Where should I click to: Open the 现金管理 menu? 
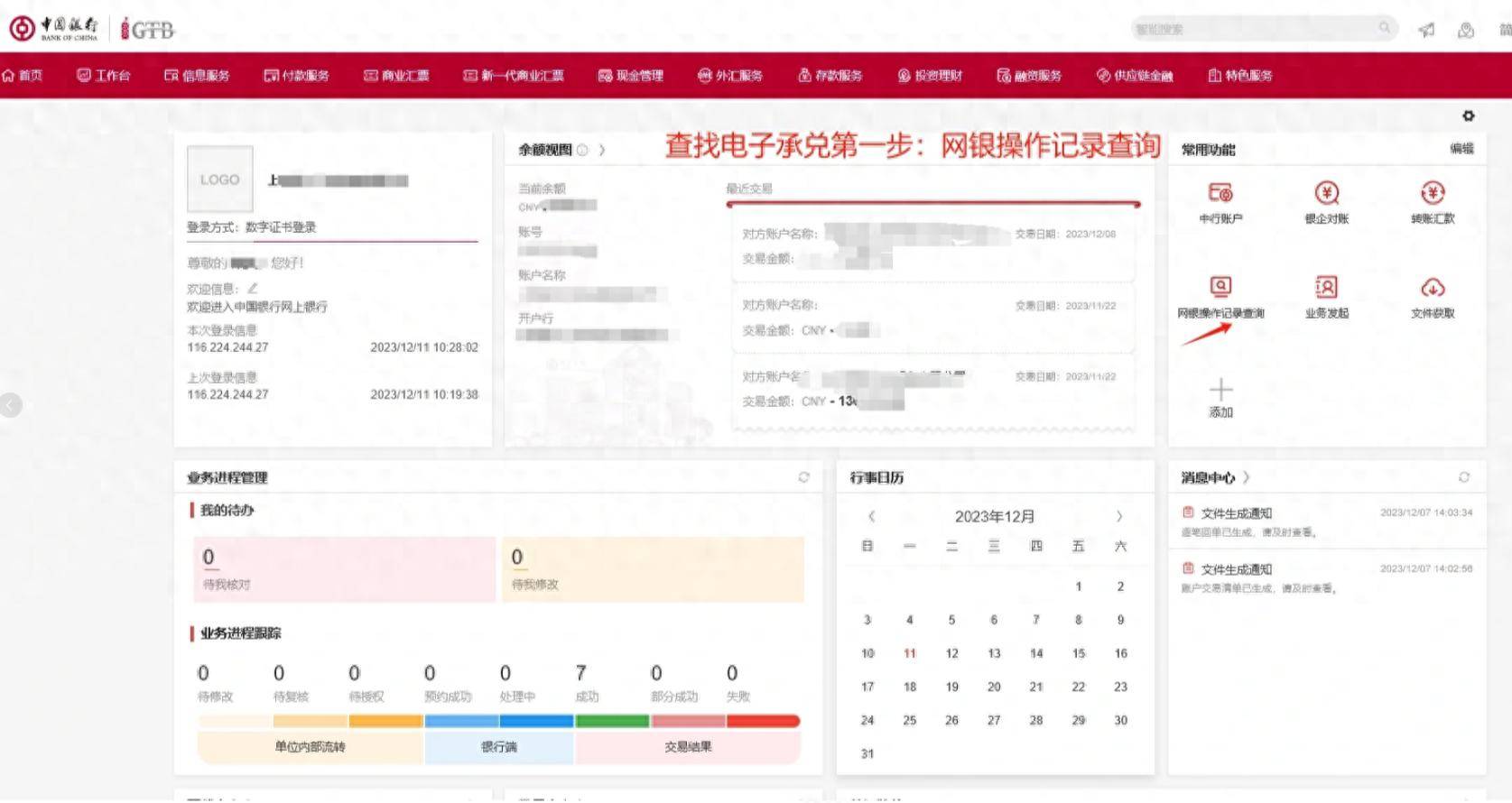pos(630,76)
